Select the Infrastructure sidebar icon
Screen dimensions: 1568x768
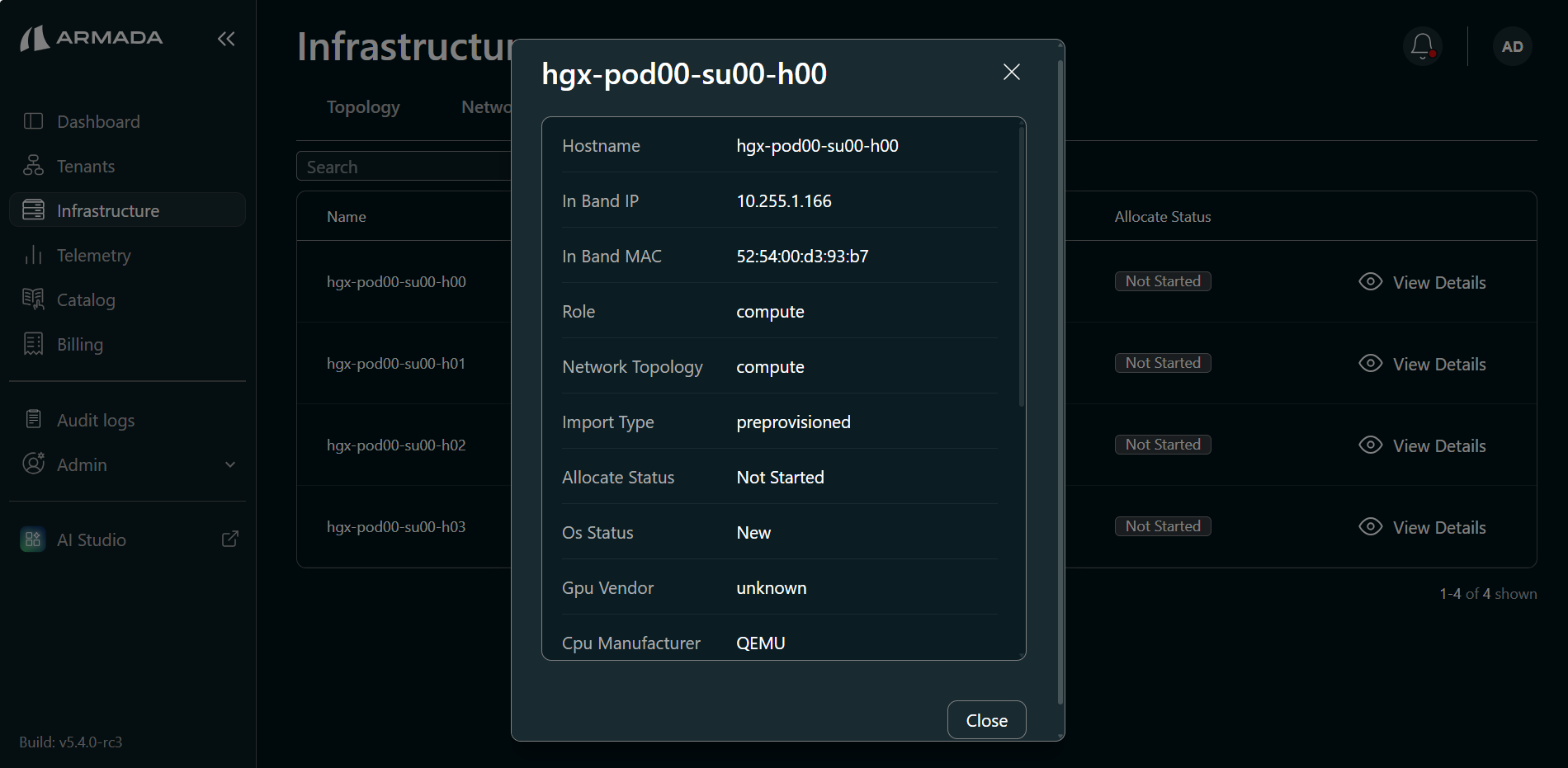pyautogui.click(x=33, y=210)
